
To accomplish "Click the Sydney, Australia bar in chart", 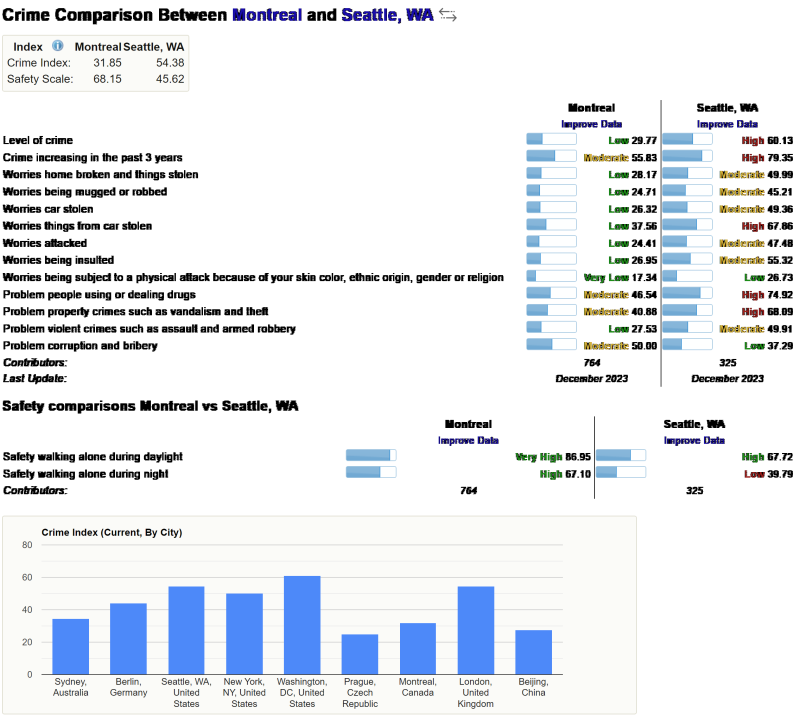I will tap(70, 646).
